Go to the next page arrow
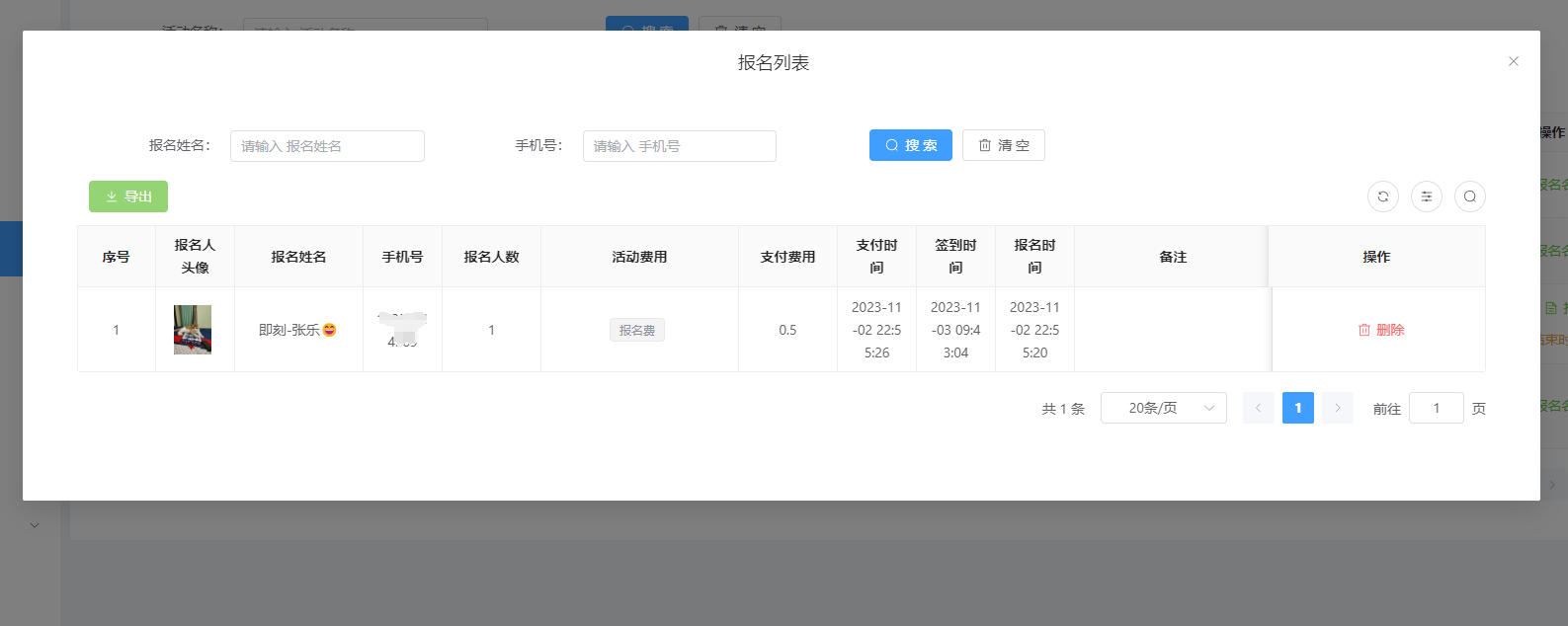This screenshot has height=626, width=1568. pos(1337,408)
